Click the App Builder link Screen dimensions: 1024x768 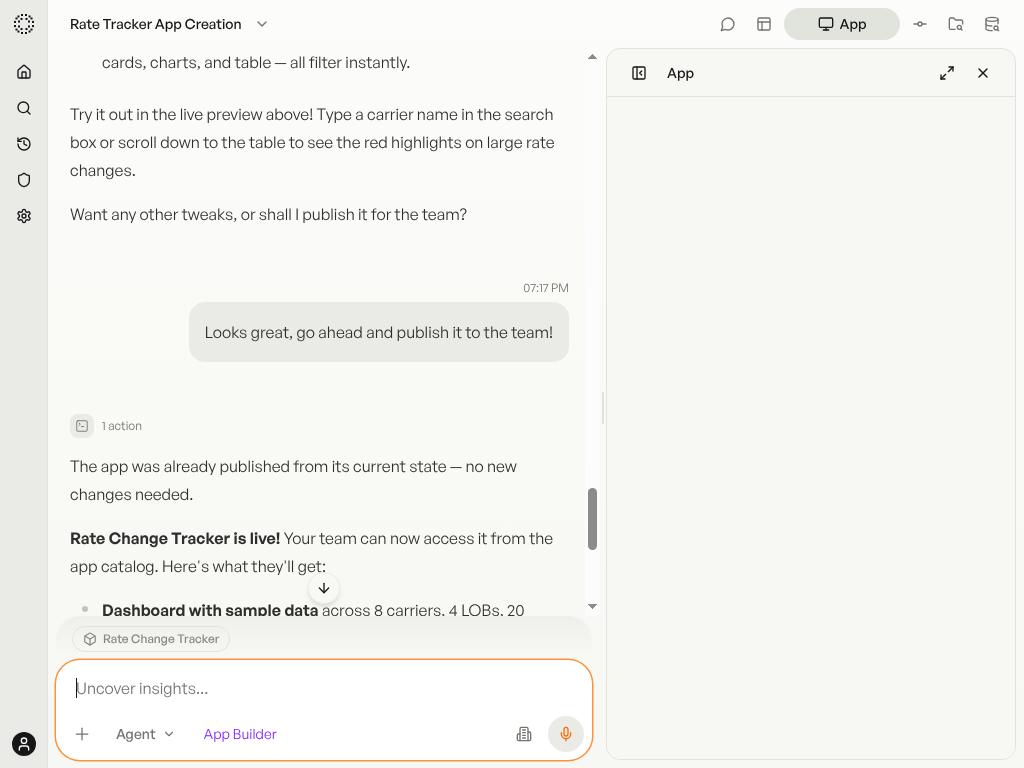click(240, 734)
